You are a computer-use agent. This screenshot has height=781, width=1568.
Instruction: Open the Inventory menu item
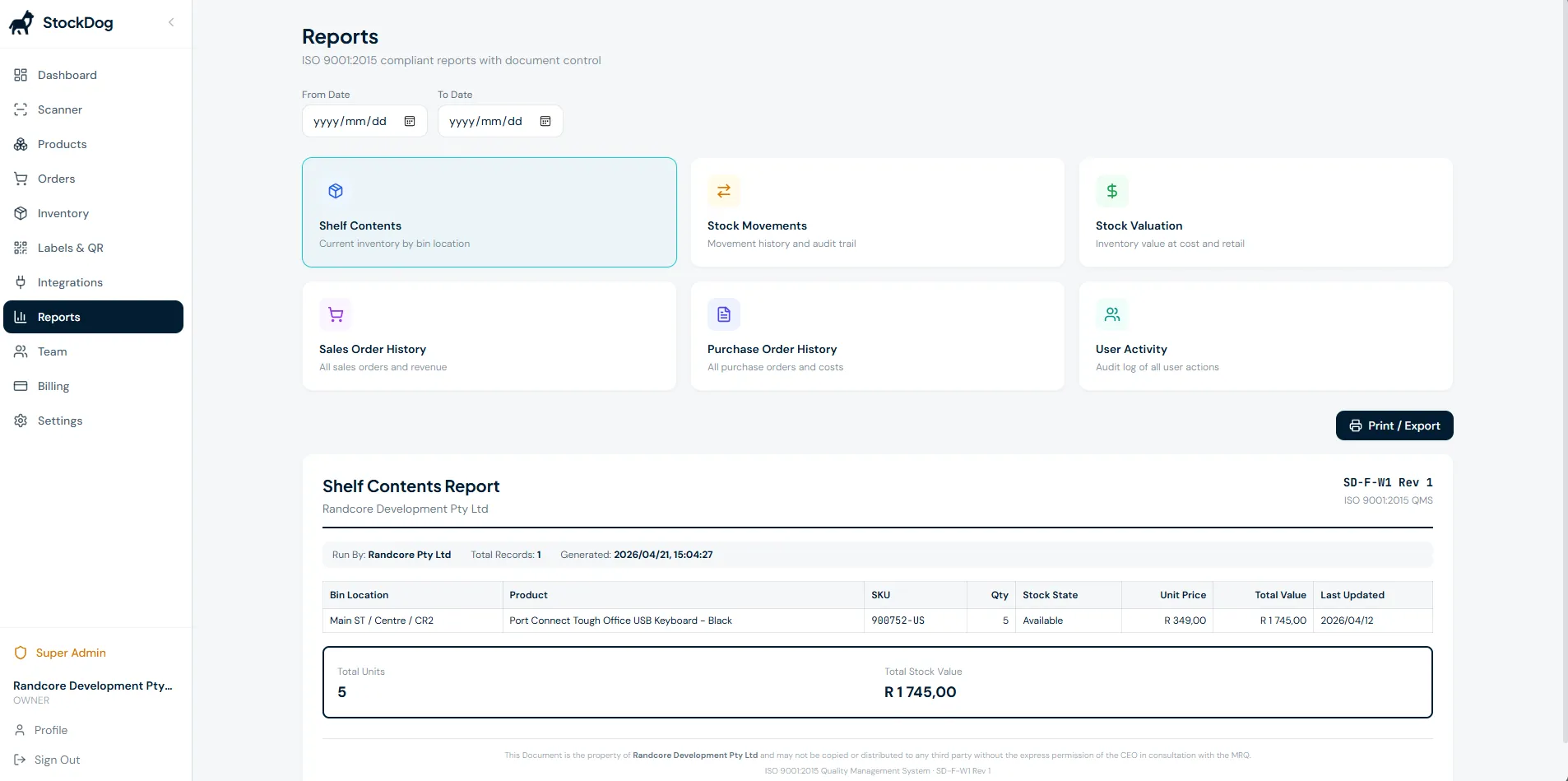[x=93, y=213]
